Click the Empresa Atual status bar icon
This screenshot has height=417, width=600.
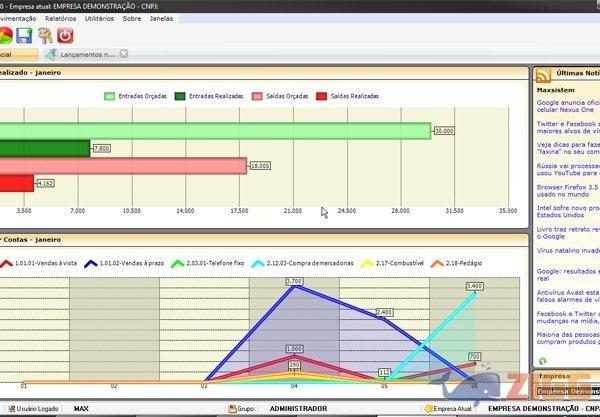coord(427,409)
